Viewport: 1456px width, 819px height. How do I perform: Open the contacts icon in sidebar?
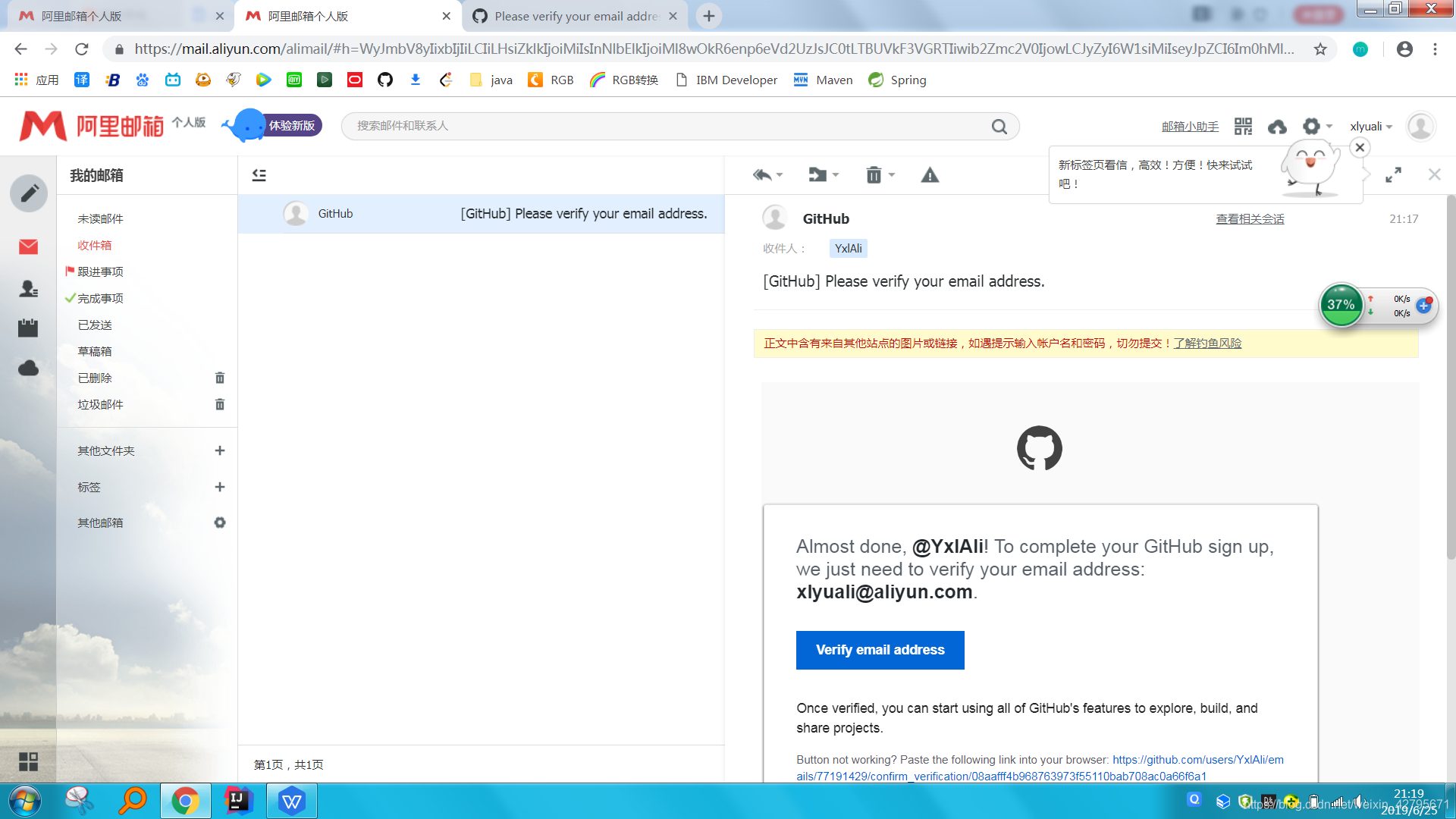click(28, 288)
